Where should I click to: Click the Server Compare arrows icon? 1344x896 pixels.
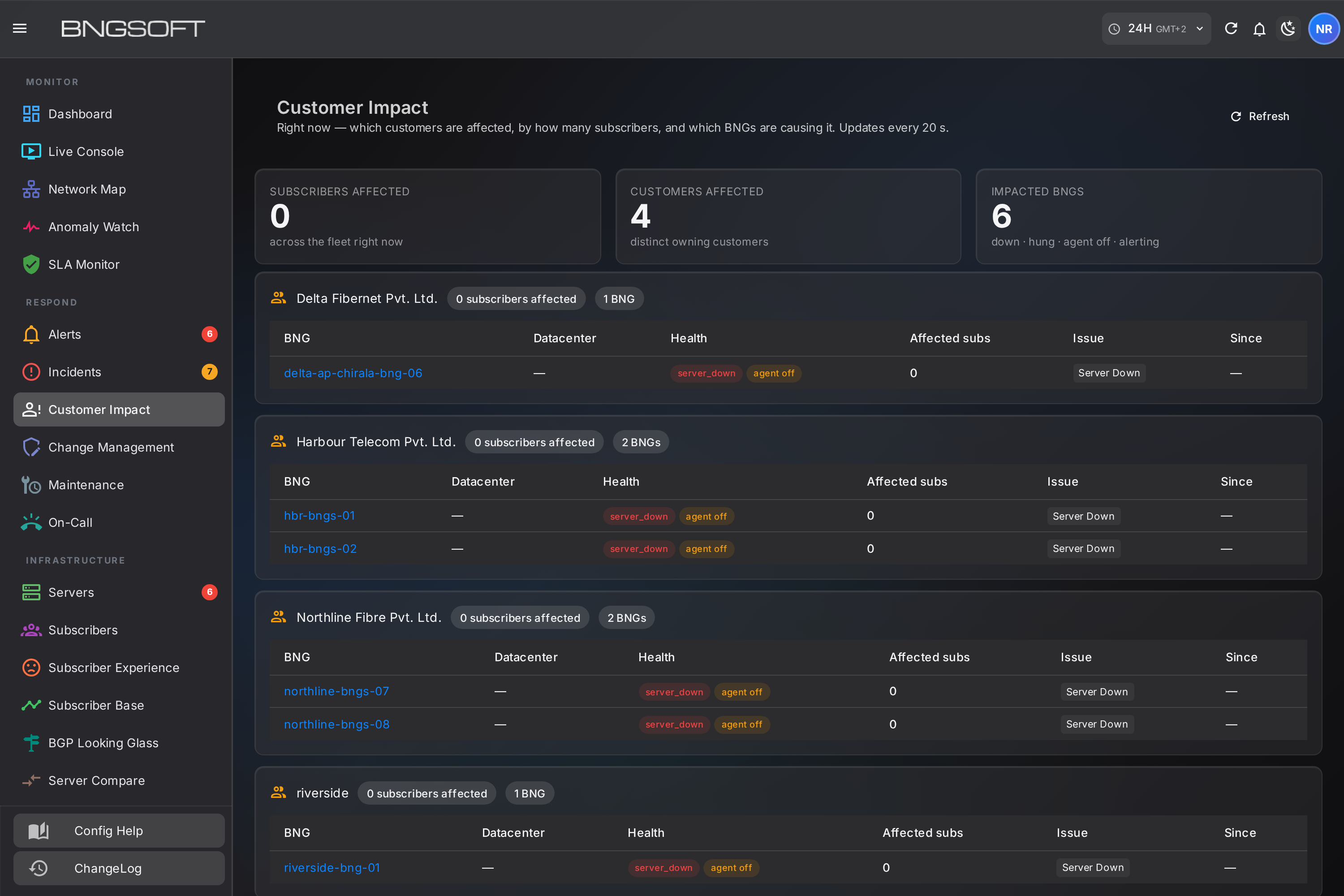point(31,780)
